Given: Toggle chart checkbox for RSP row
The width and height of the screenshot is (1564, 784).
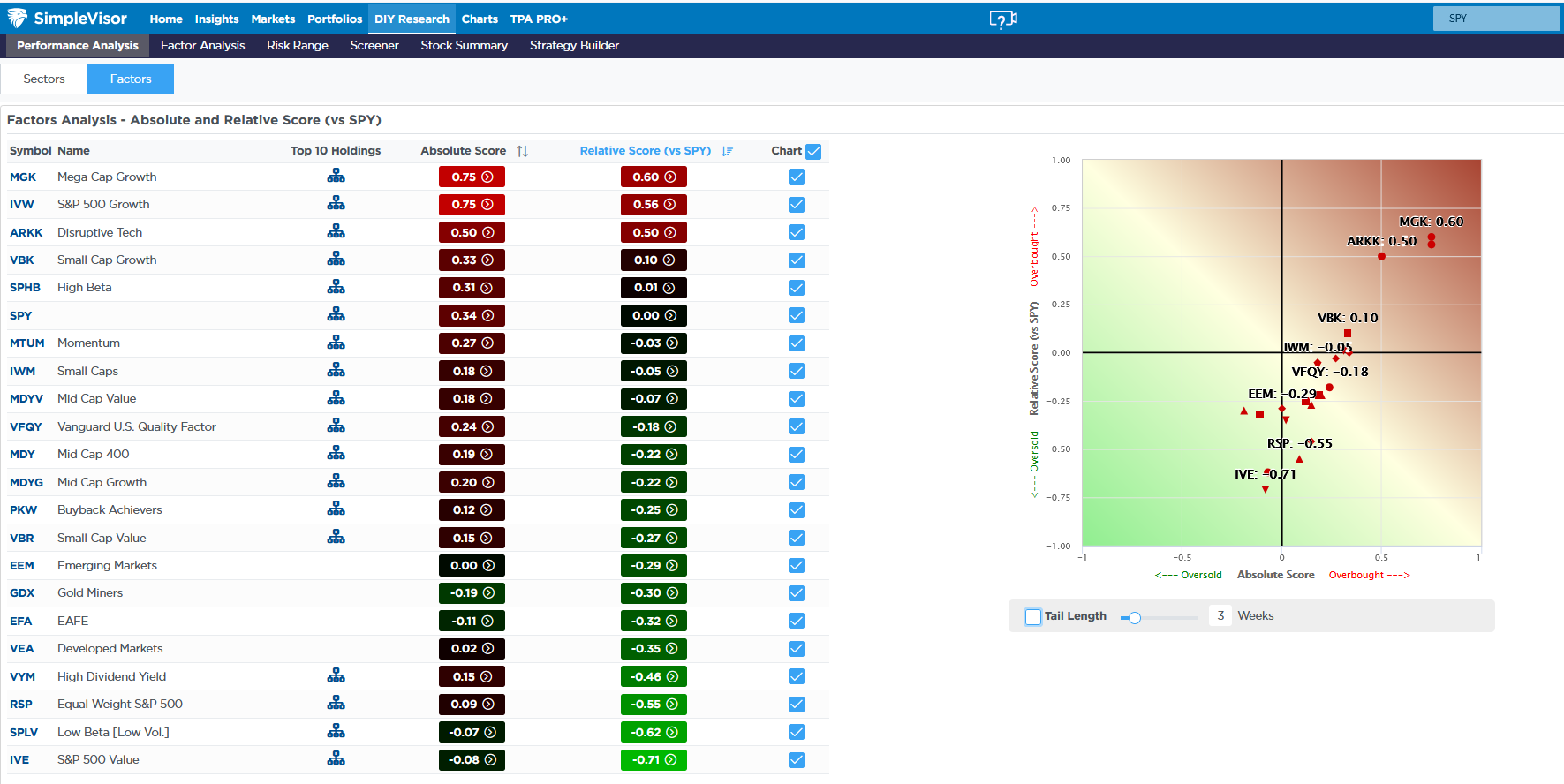Looking at the screenshot, I should click(x=797, y=704).
